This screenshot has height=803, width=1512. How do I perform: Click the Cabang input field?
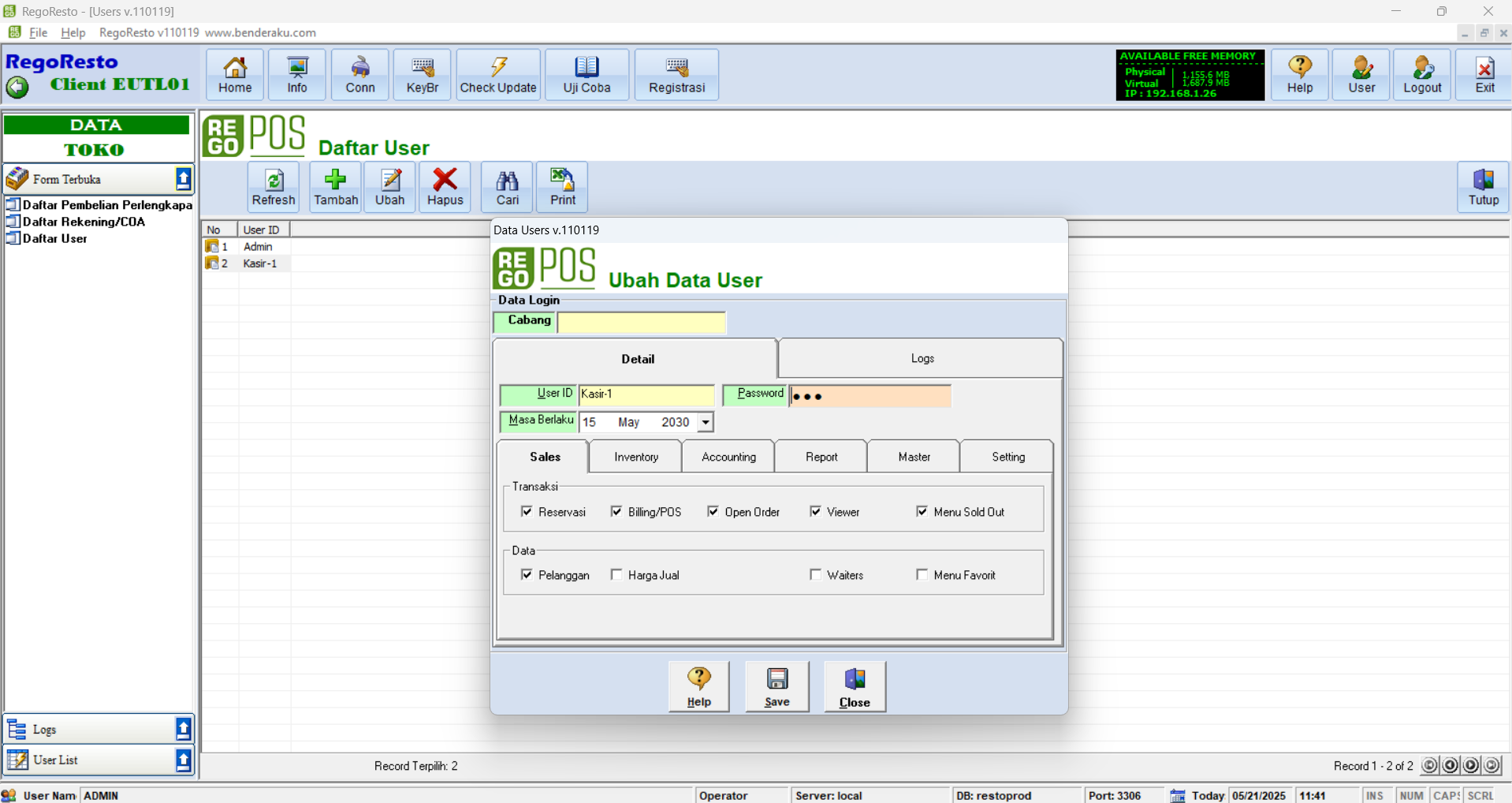[641, 323]
